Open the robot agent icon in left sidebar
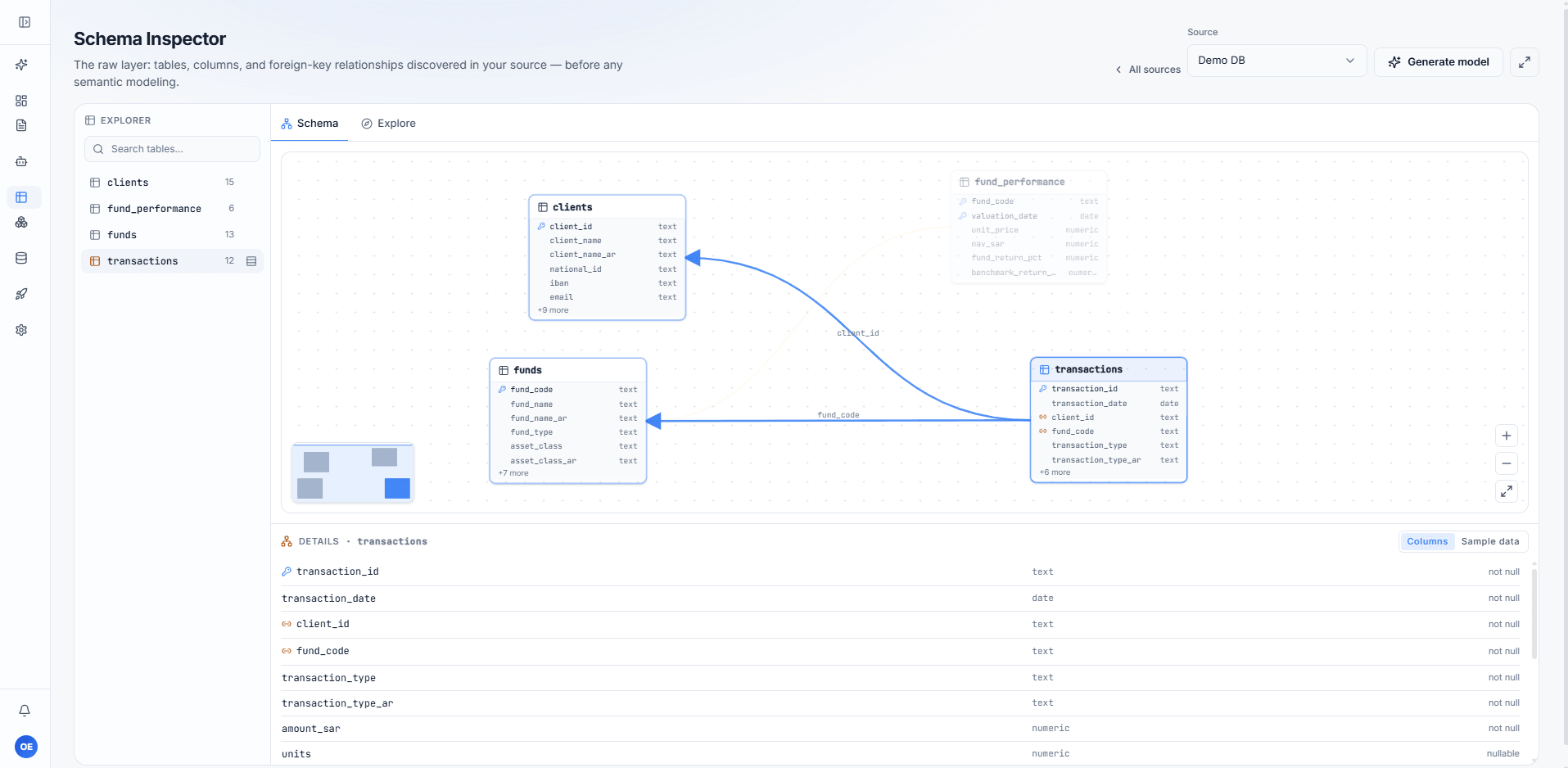 pos(21,161)
